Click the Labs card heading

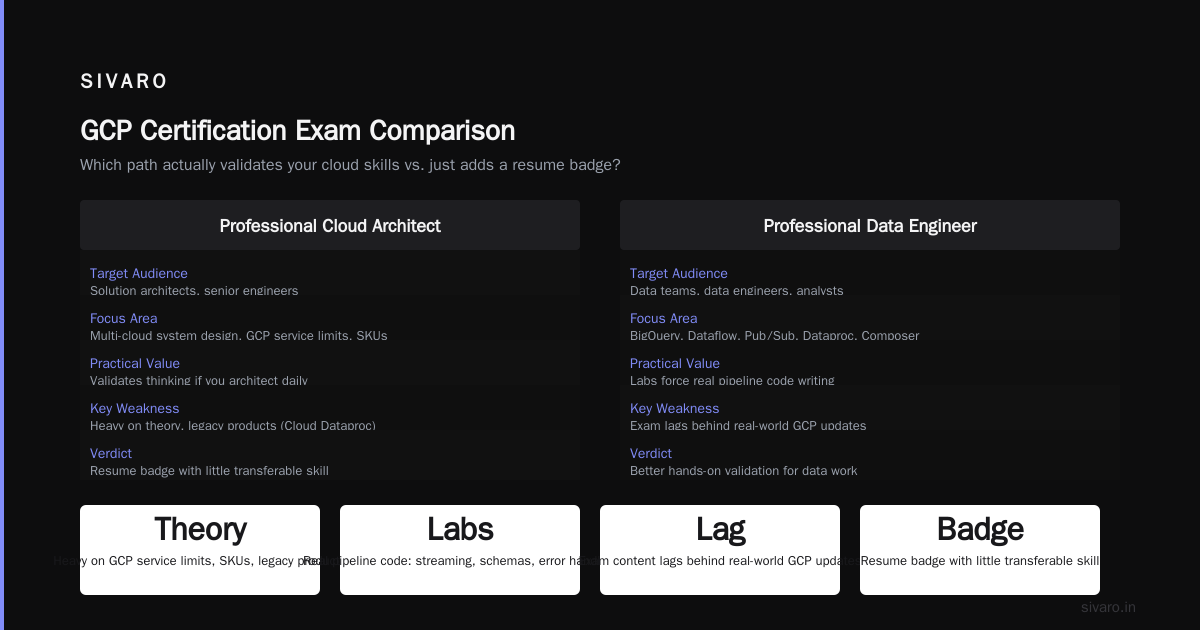tap(460, 529)
